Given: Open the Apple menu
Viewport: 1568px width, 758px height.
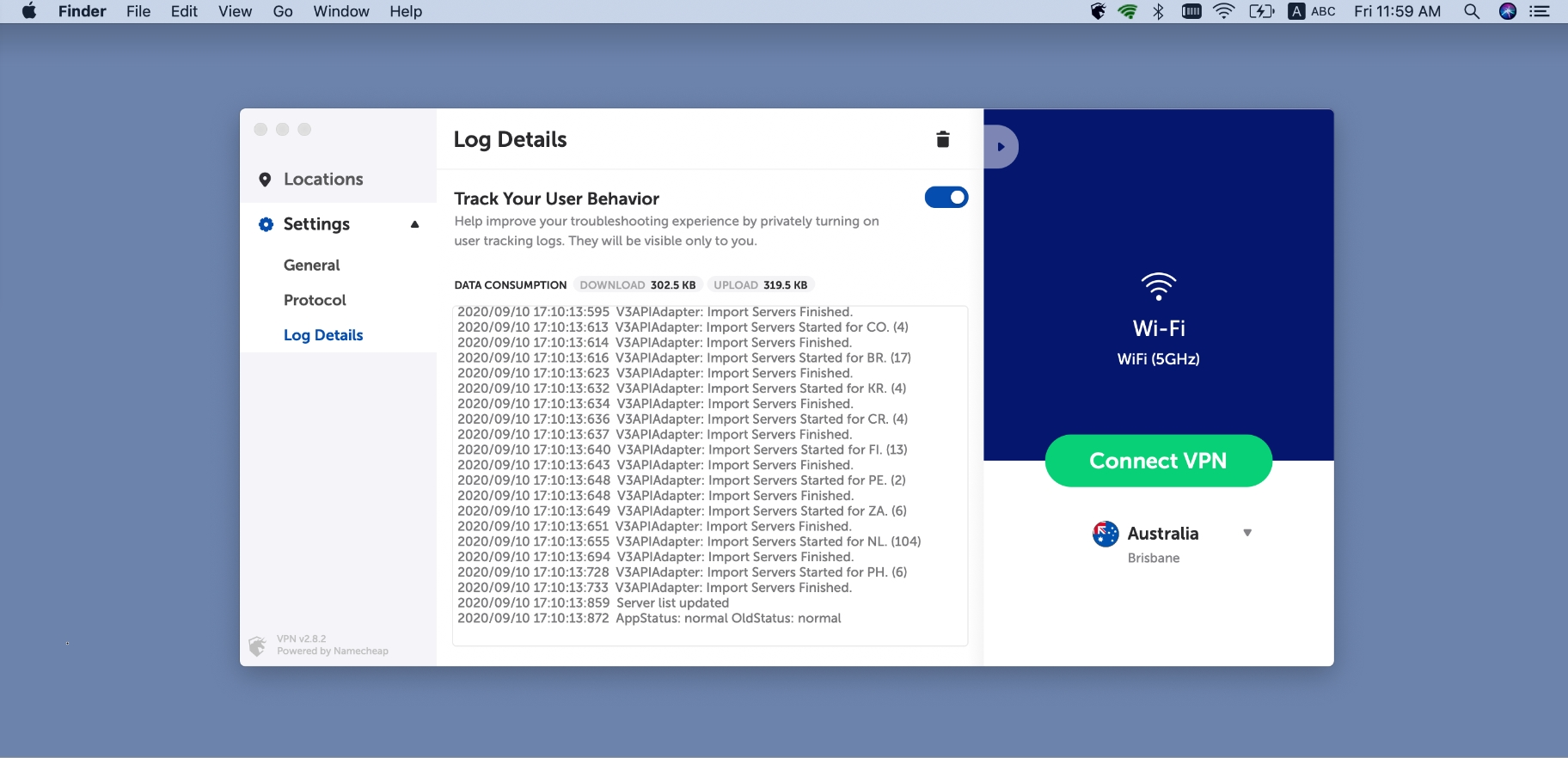Looking at the screenshot, I should pyautogui.click(x=29, y=11).
